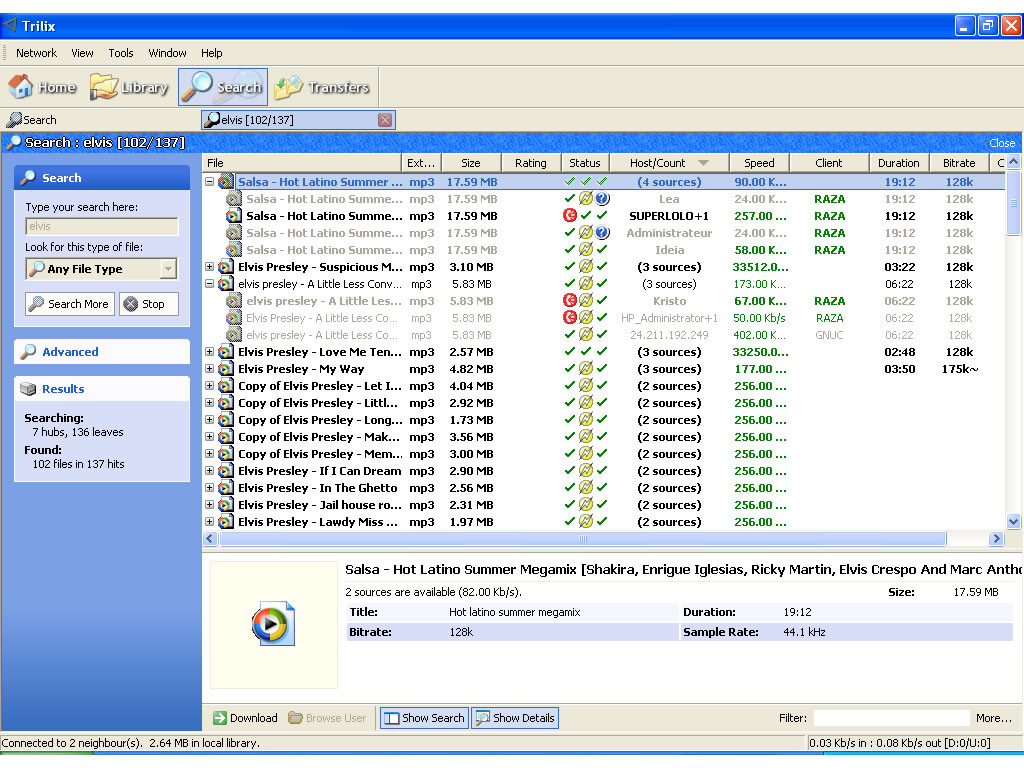1024x768 pixels.
Task: Click the red status icon in Kristo row
Action: pyautogui.click(x=569, y=300)
